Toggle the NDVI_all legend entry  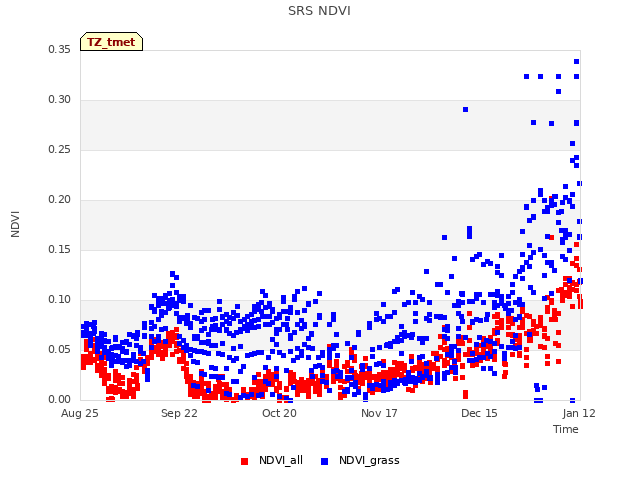point(272,460)
